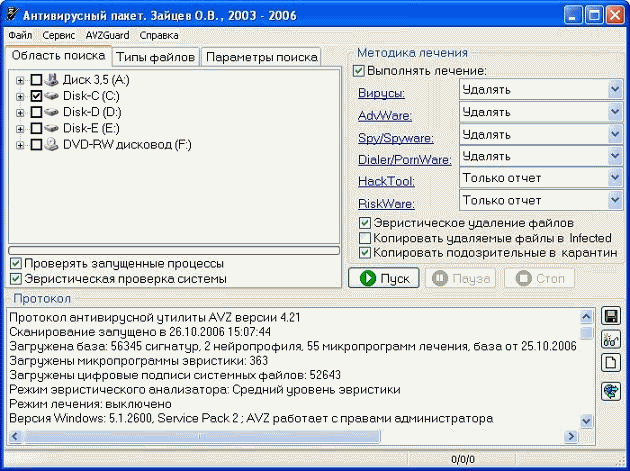This screenshot has height=471, width=630.
Task: Click the Вирусы link
Action: click(381, 93)
